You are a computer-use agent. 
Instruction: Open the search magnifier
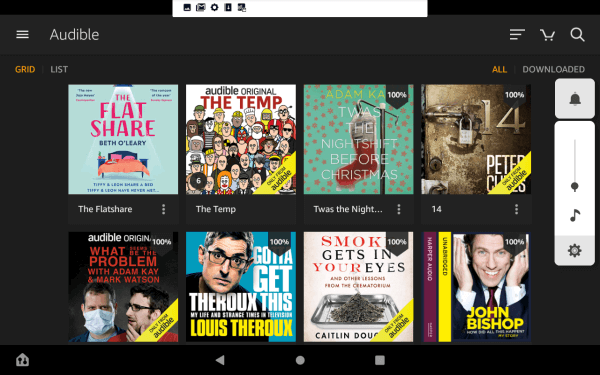coord(577,35)
